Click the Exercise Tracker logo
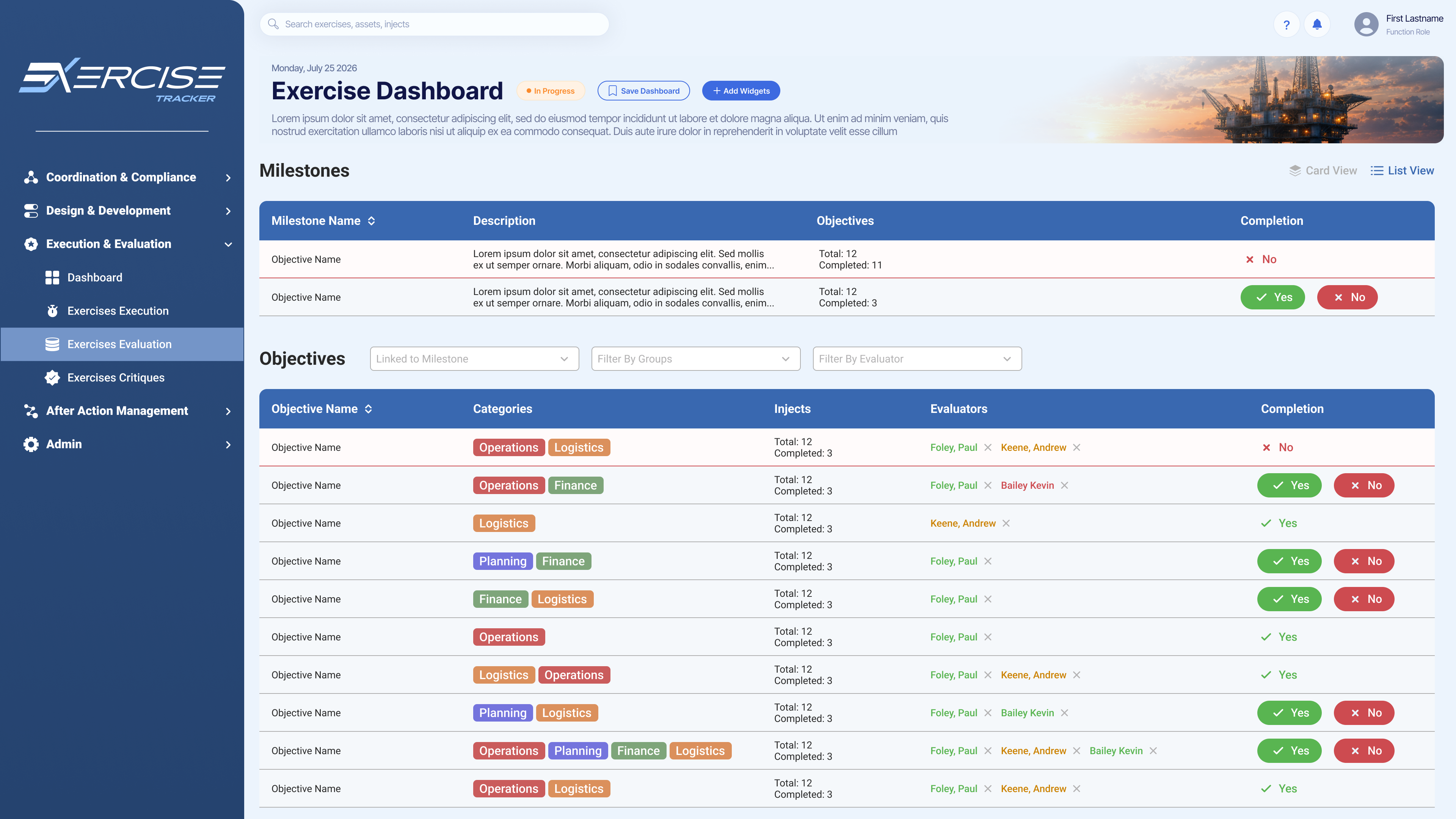Screen dimensions: 1456x819 (122, 80)
